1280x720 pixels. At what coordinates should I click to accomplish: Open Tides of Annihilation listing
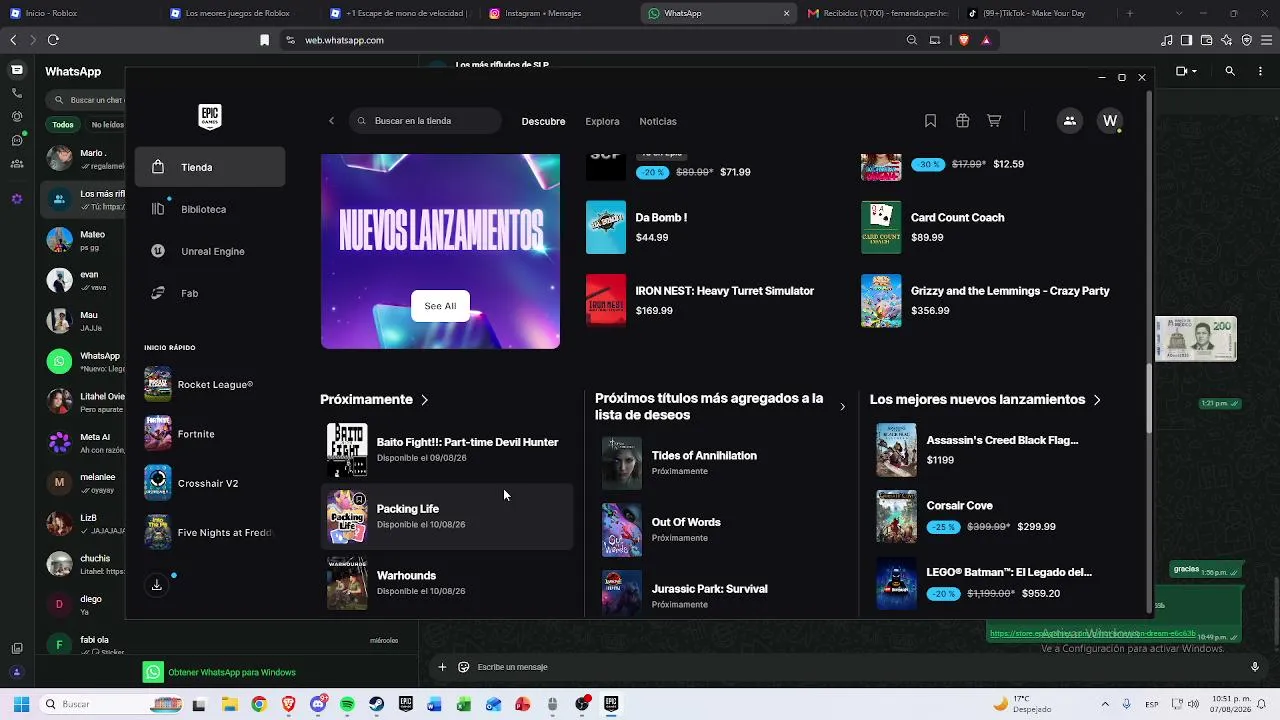(720, 462)
